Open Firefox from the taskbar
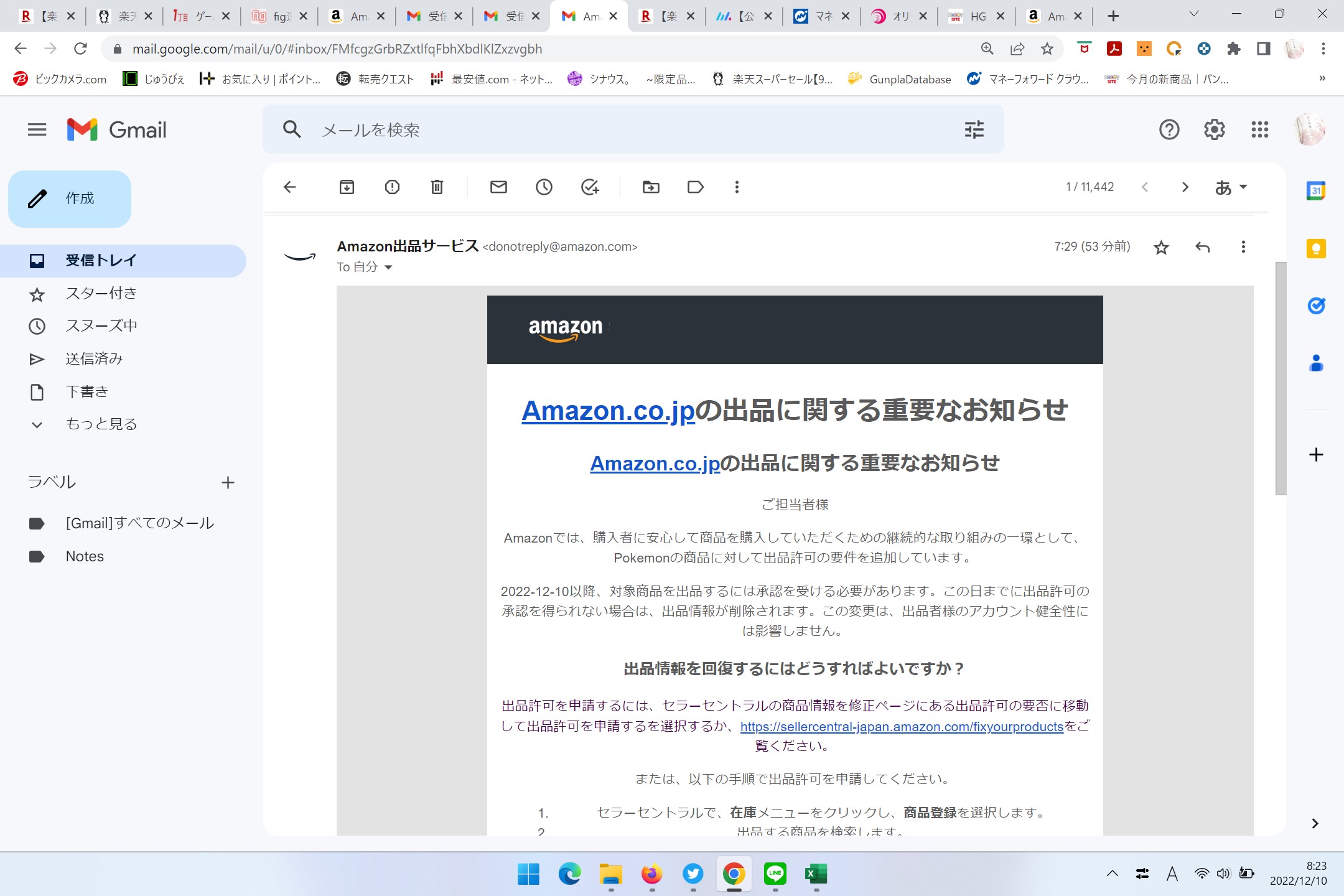 [x=651, y=874]
